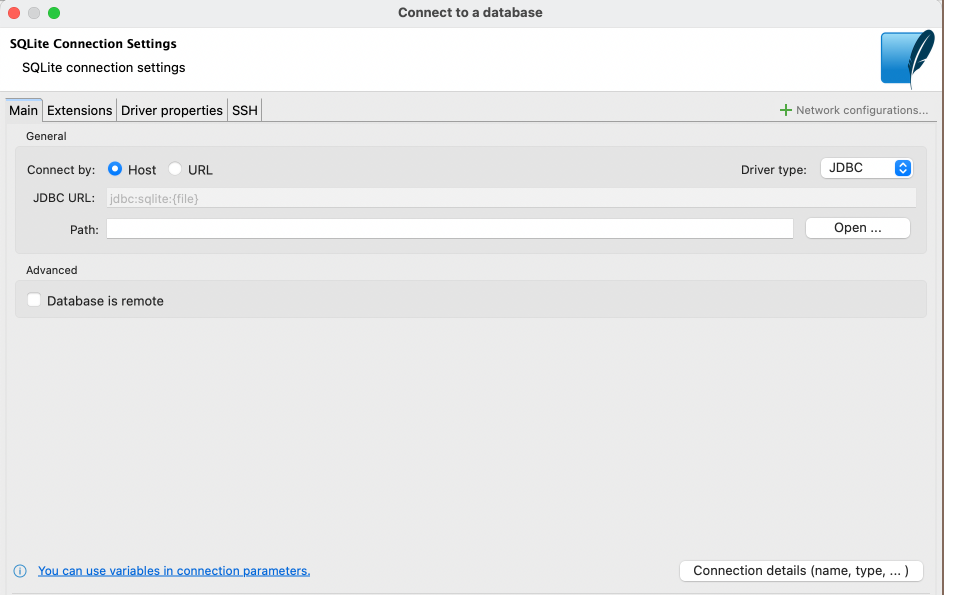Close the Connect to a database window
This screenshot has width=957, height=595.
[14, 13]
